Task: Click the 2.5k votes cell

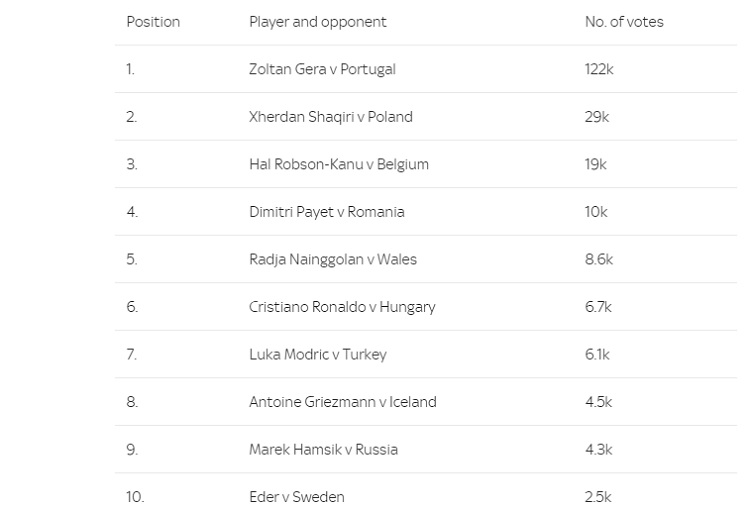Action: click(x=598, y=497)
